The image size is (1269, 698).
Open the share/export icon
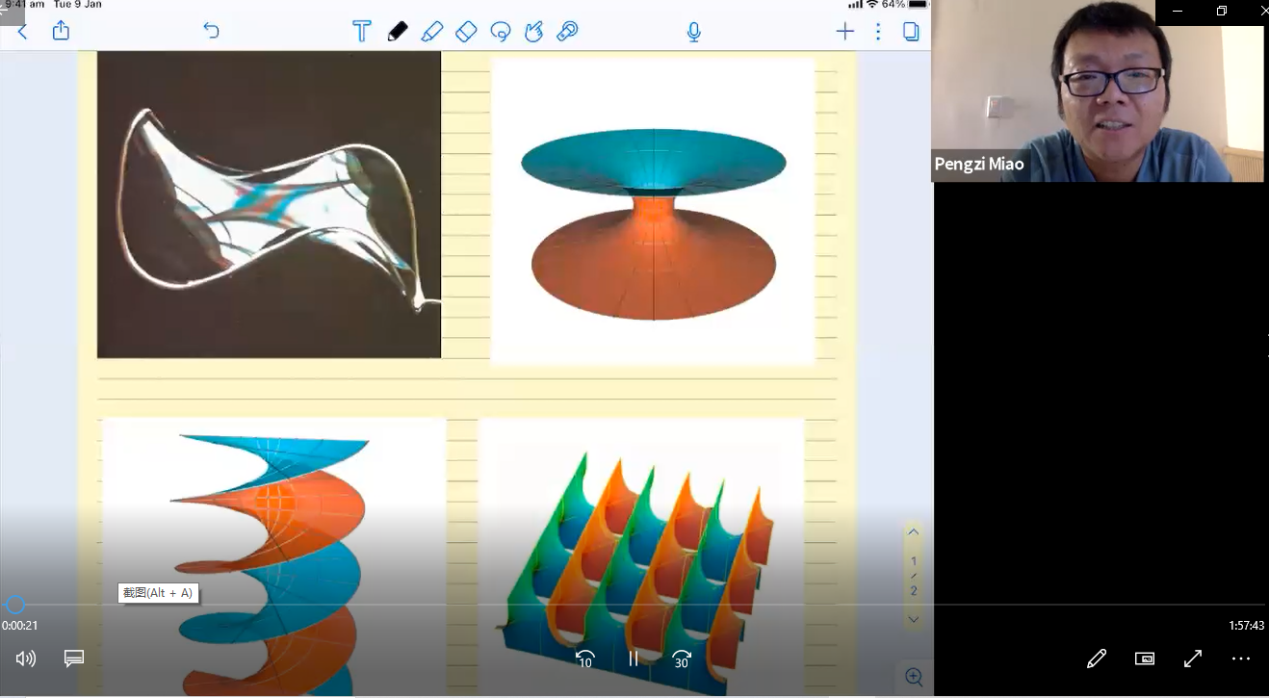(61, 30)
